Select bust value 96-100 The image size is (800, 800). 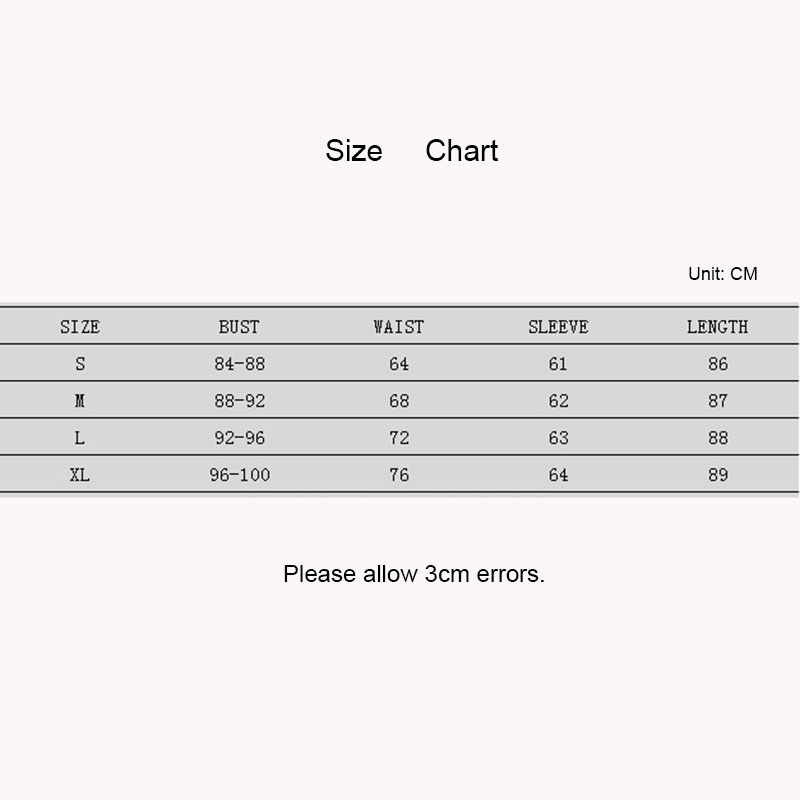coord(239,475)
